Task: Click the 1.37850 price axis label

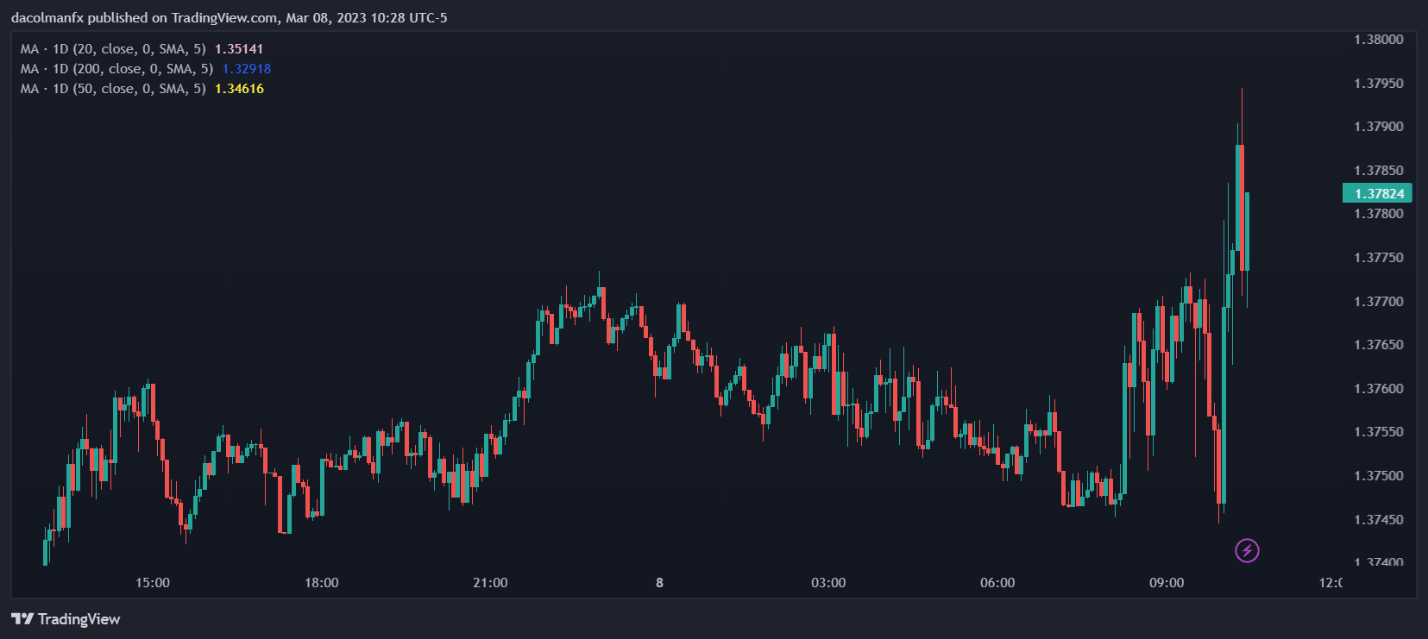Action: (1378, 170)
